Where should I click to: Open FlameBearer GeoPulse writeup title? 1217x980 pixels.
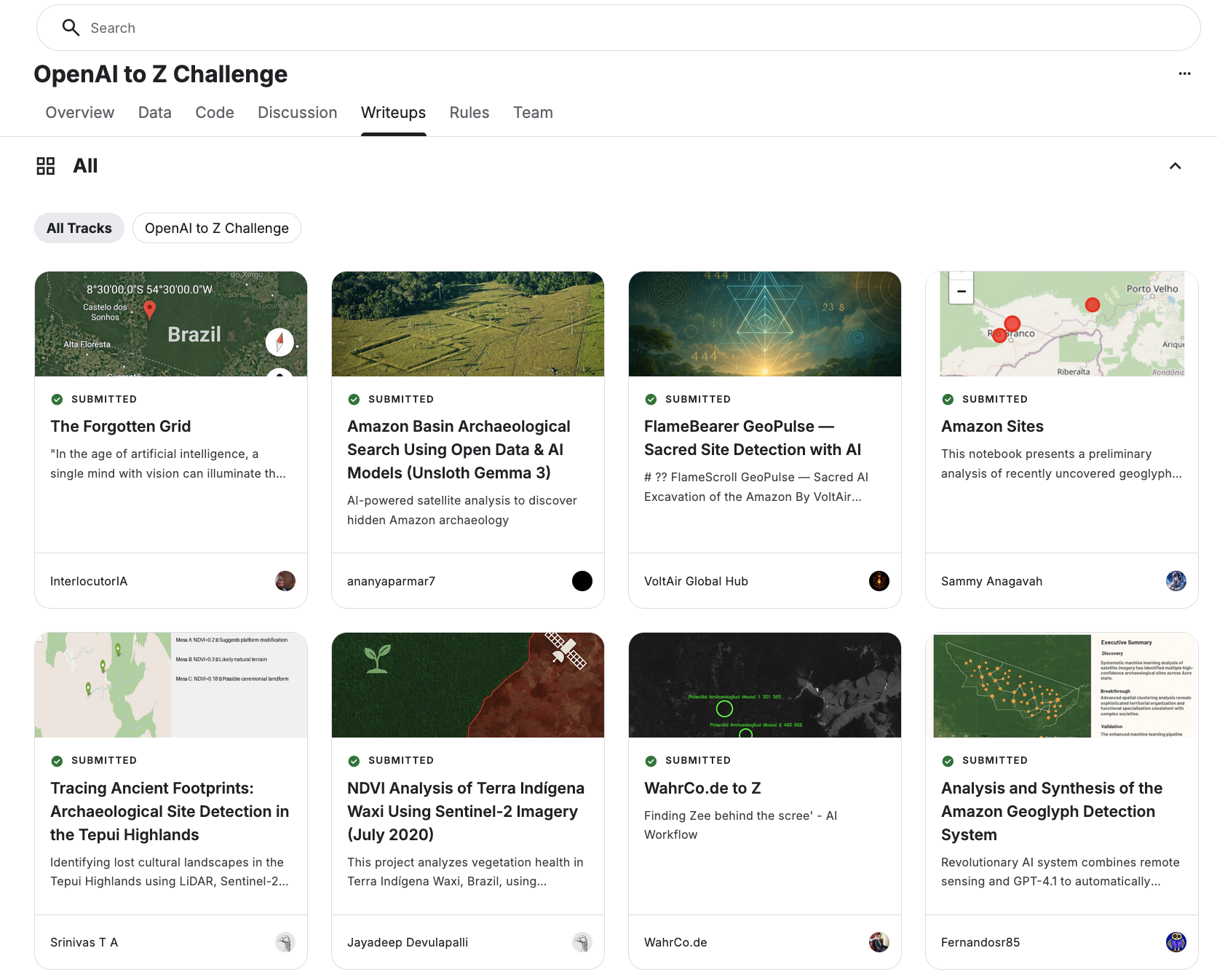[x=753, y=438]
